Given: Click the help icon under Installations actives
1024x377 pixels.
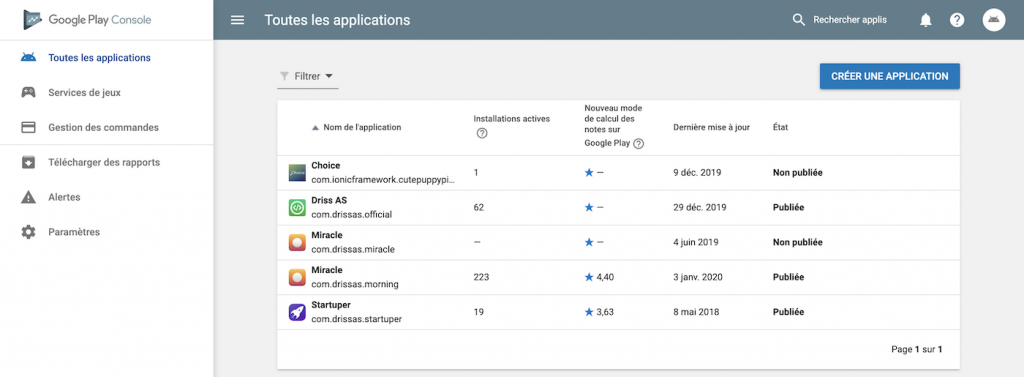Looking at the screenshot, I should [482, 133].
